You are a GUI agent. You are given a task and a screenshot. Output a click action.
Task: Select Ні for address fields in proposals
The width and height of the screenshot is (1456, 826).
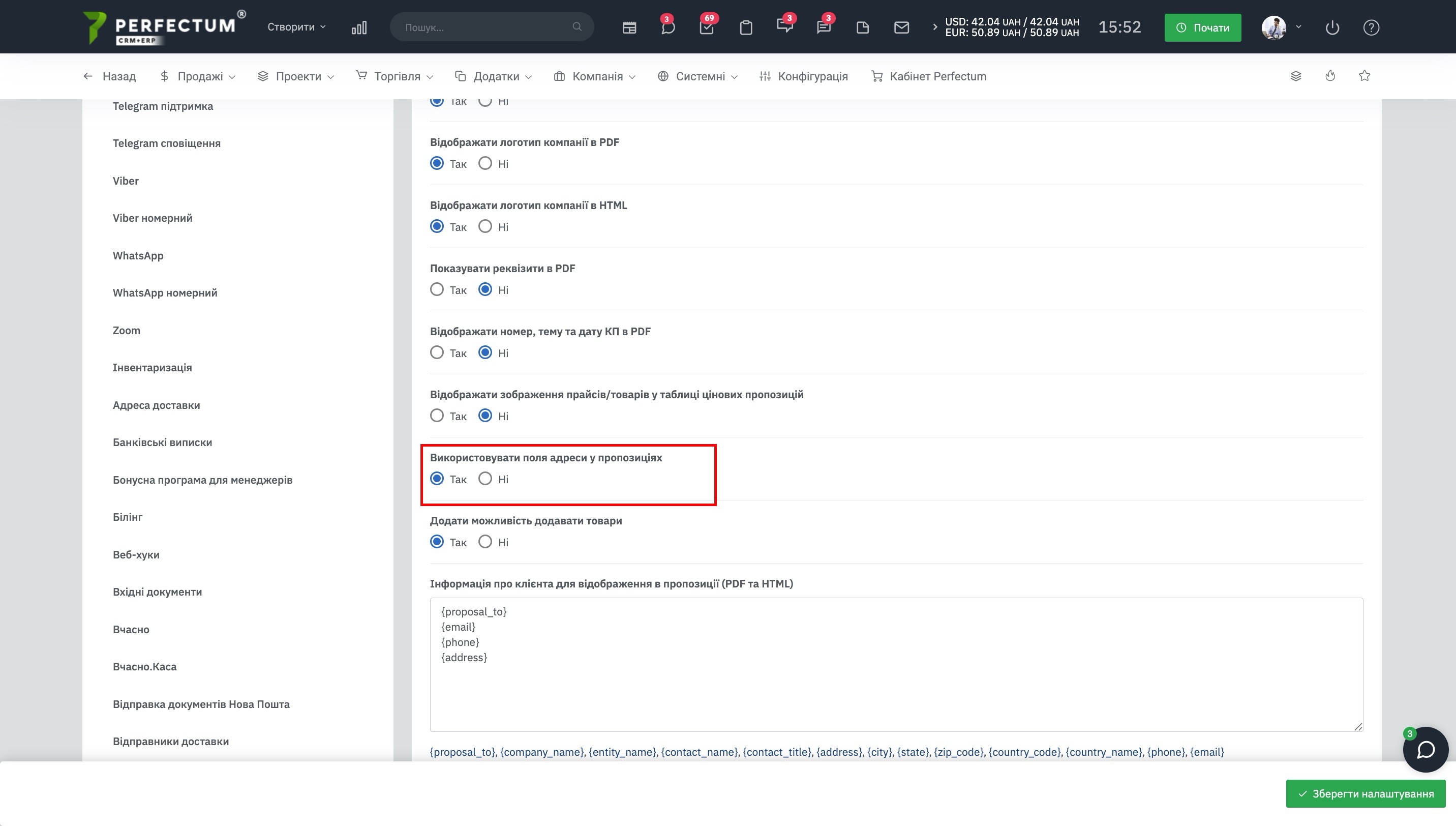(486, 479)
